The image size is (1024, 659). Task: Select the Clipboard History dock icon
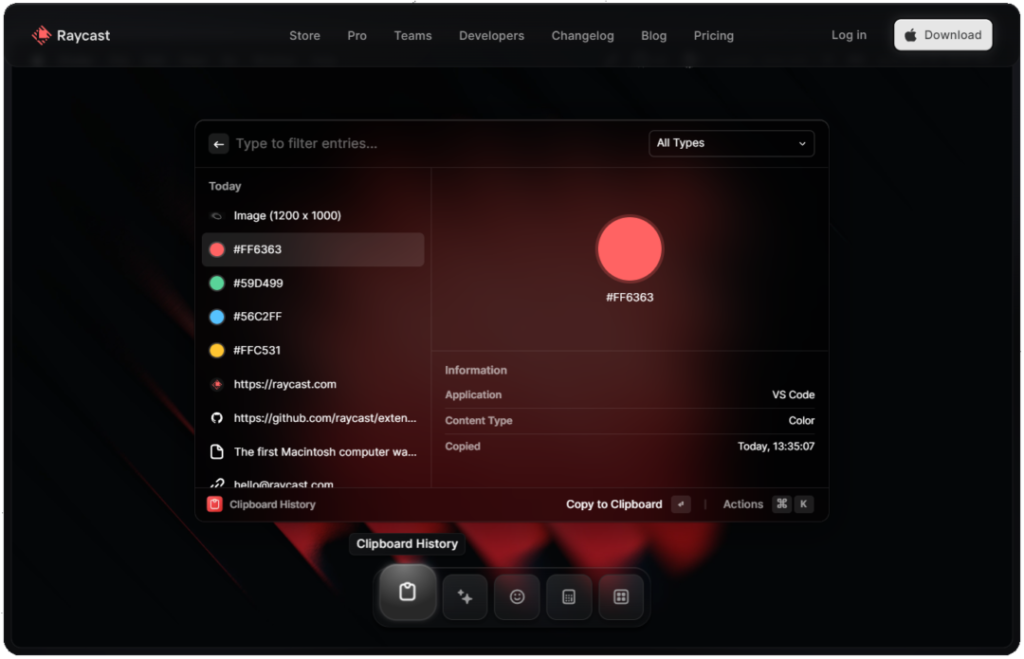[x=408, y=592]
